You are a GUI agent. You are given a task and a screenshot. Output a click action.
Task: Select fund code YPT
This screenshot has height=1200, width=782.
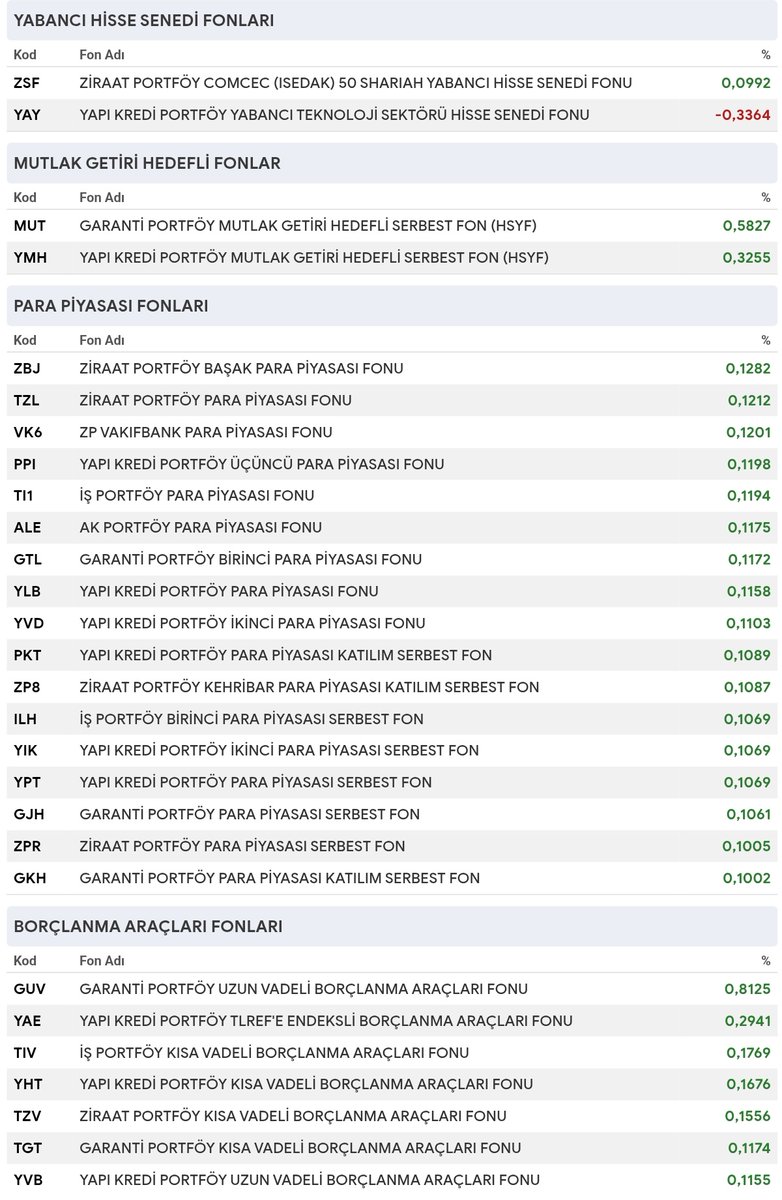28,783
